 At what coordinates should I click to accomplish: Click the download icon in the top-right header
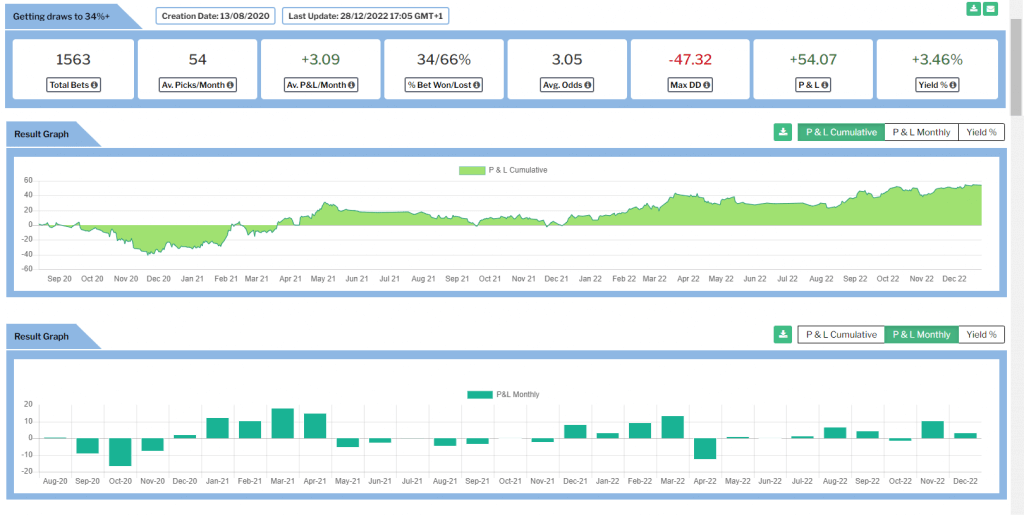tap(973, 9)
